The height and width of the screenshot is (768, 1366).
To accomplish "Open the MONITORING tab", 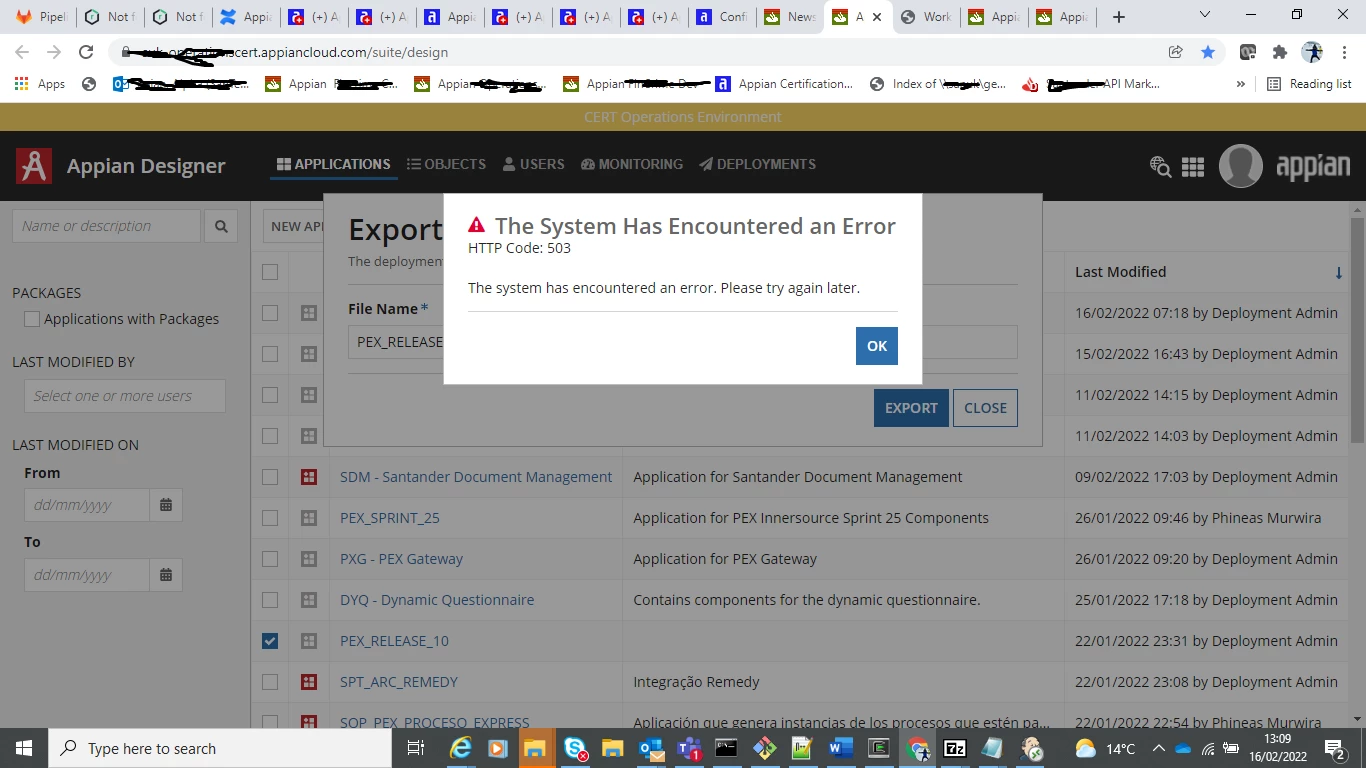I will [x=632, y=164].
